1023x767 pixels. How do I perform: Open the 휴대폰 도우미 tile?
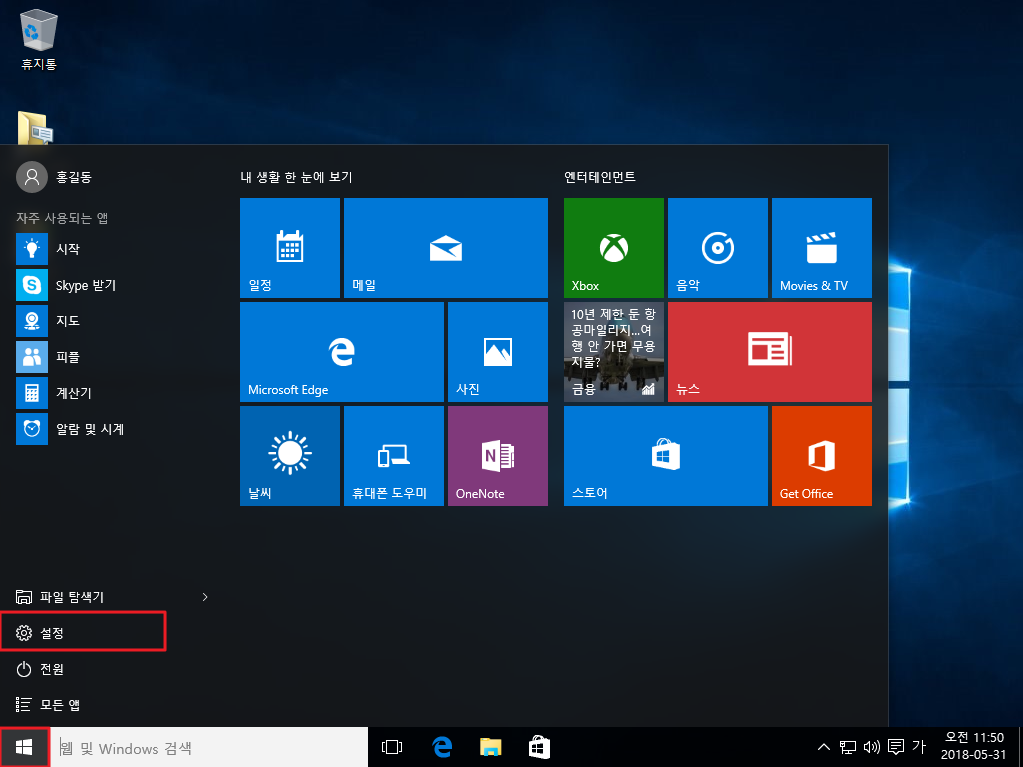pos(394,456)
